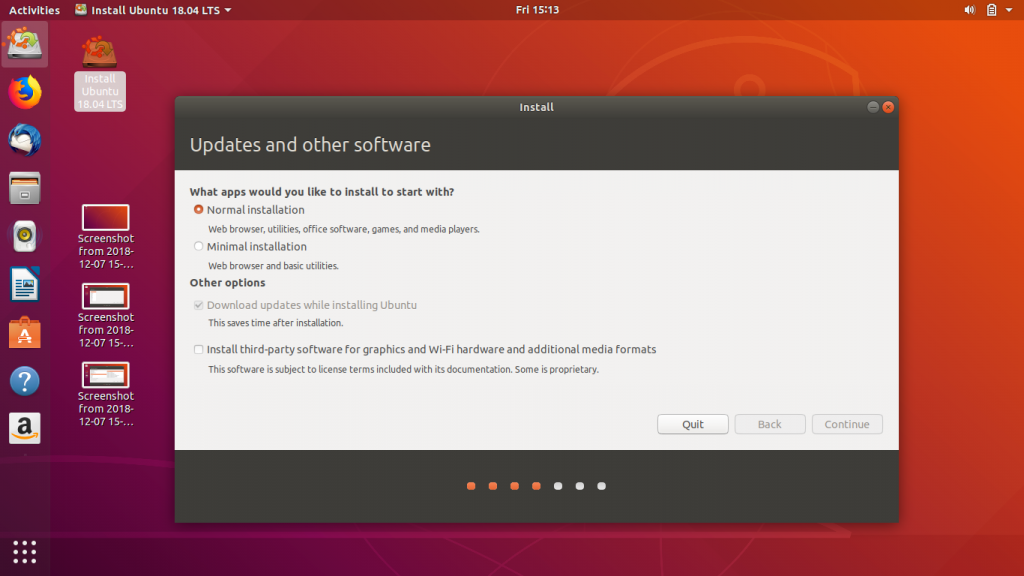Select the third desktop Screenshot file thumbnail
This screenshot has width=1024, height=576.
[x=105, y=375]
